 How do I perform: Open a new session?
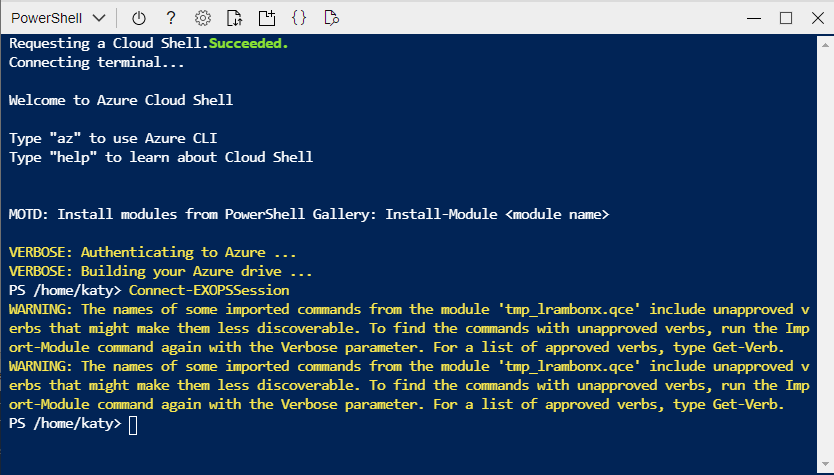click(266, 18)
